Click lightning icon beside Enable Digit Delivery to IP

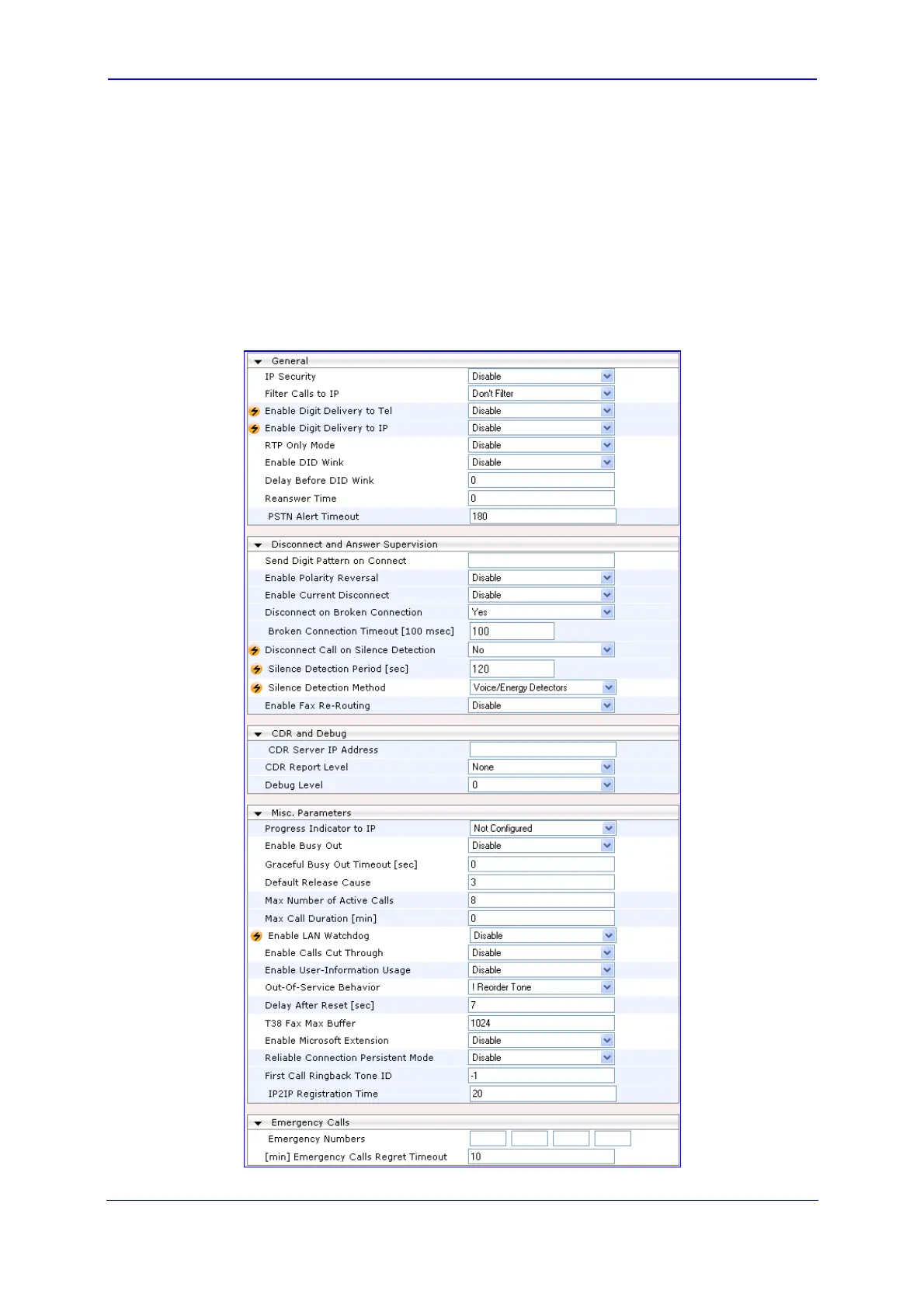pos(254,429)
